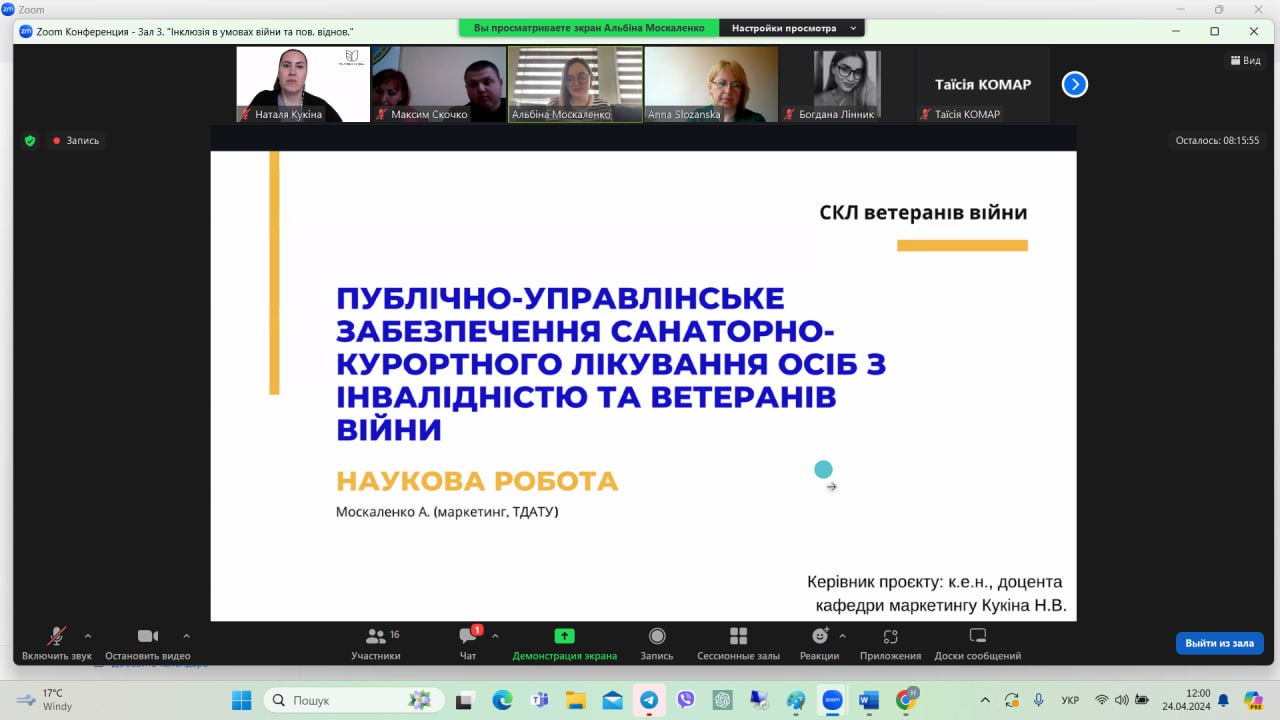Open Task View on the taskbar
Image resolution: width=1280 pixels, height=720 pixels.
click(x=465, y=700)
